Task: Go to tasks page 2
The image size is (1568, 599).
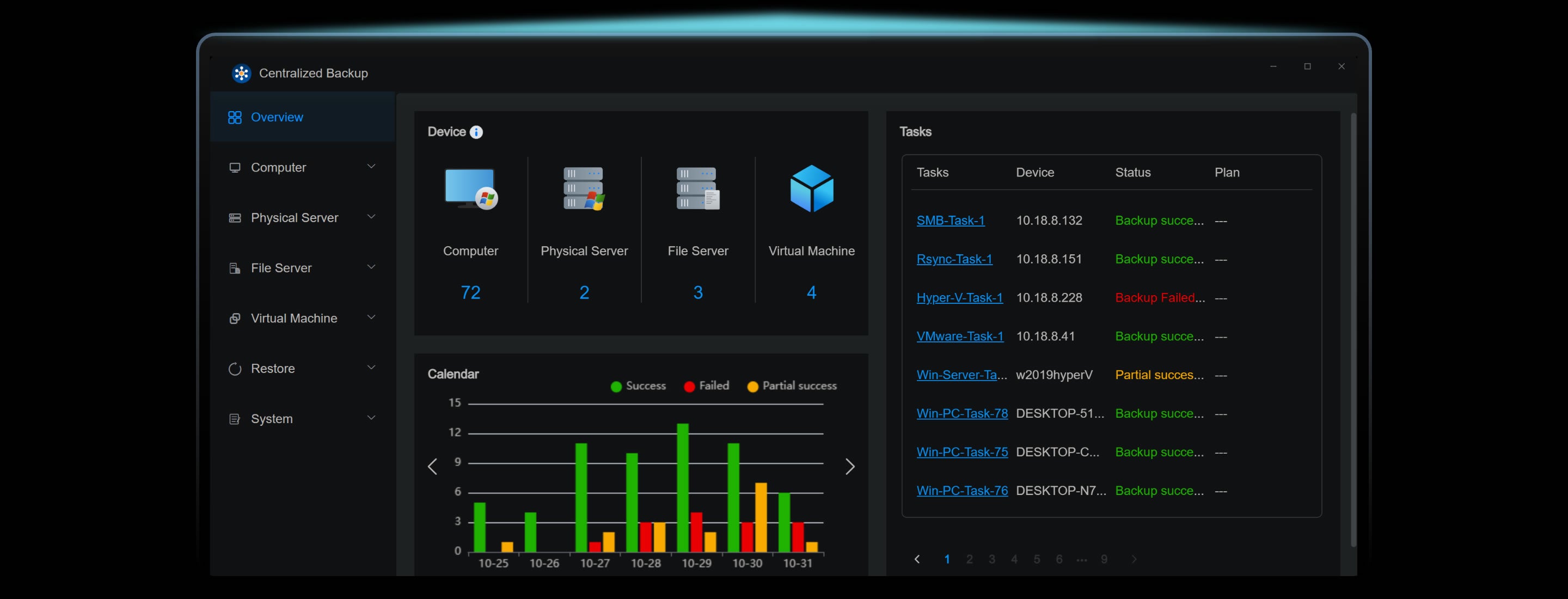Action: 969,559
